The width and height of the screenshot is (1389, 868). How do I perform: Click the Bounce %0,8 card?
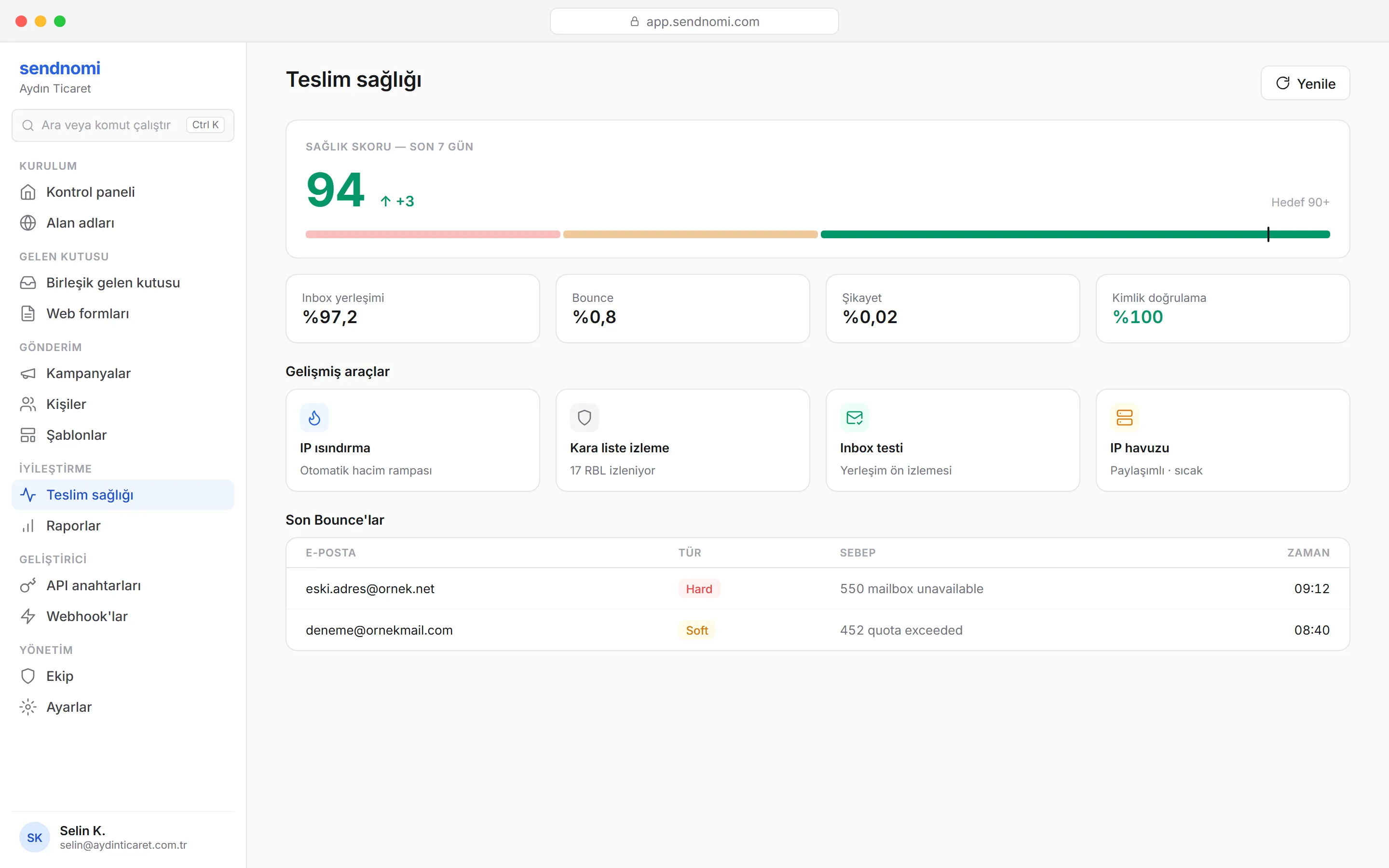click(682, 309)
